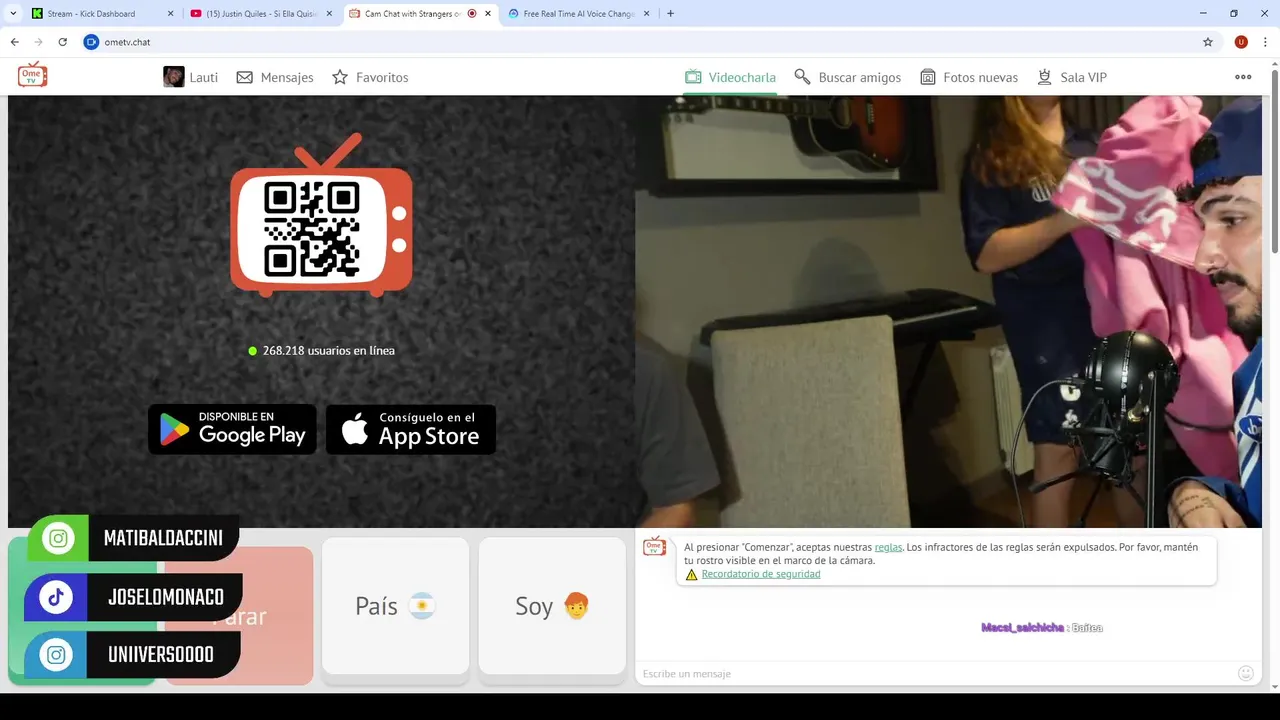1280x720 pixels.
Task: Click the Google Play download badge
Action: pyautogui.click(x=232, y=429)
